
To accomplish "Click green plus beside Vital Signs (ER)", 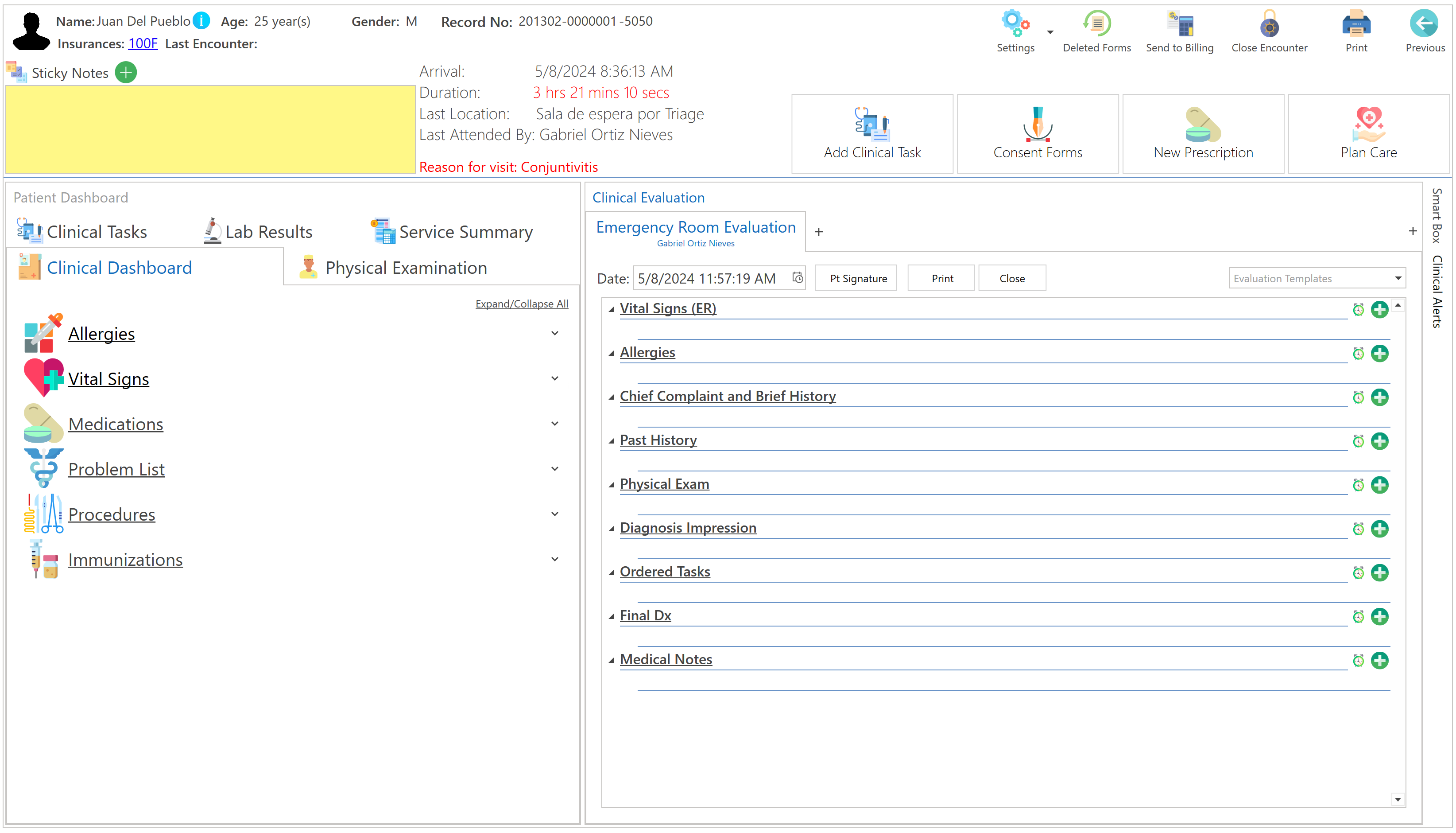I will click(1379, 310).
